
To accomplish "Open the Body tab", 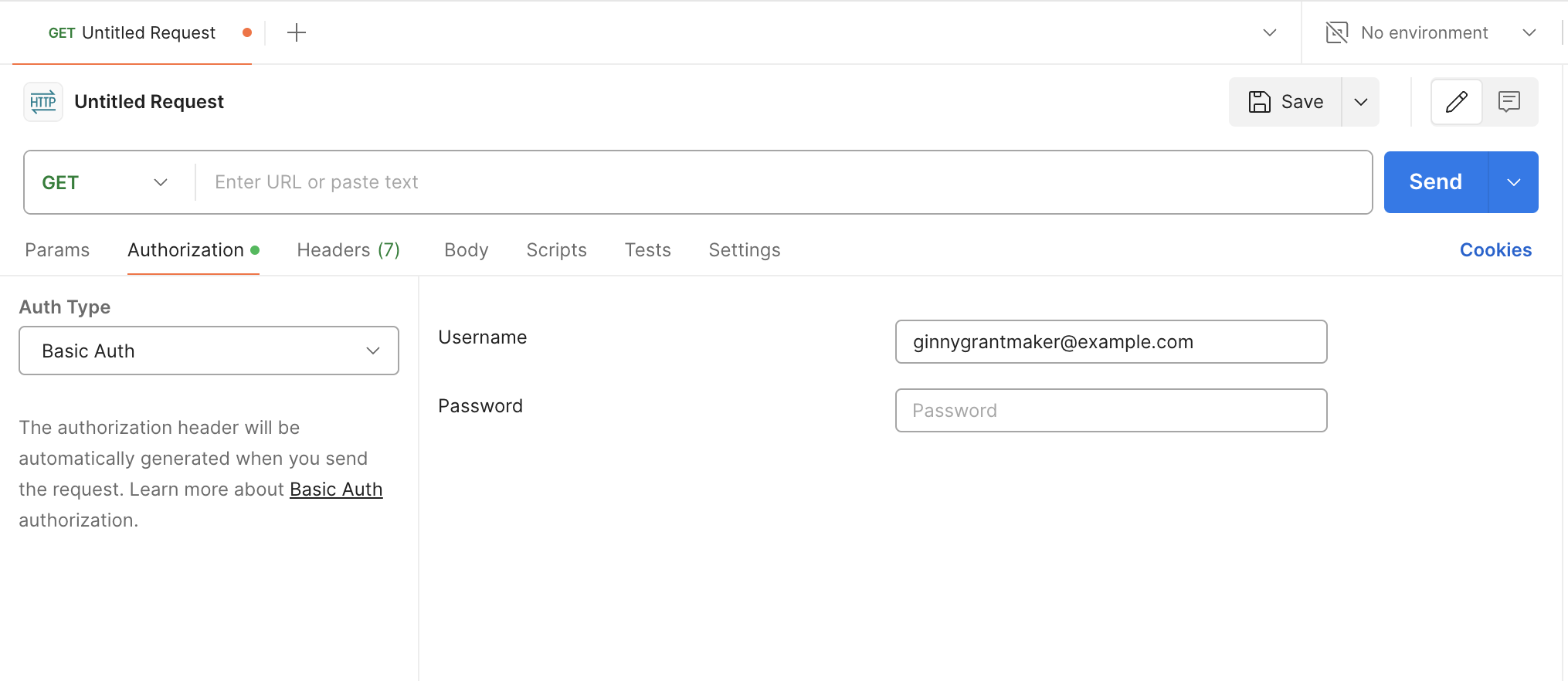I will point(467,250).
